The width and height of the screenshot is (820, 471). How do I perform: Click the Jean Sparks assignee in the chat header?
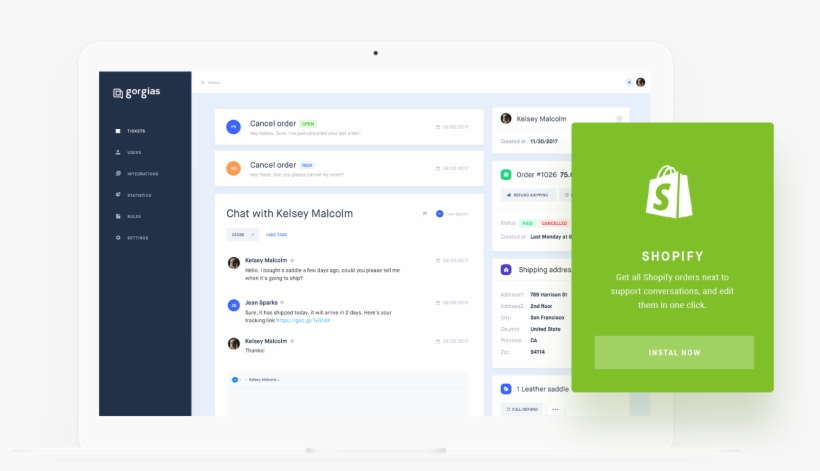452,214
